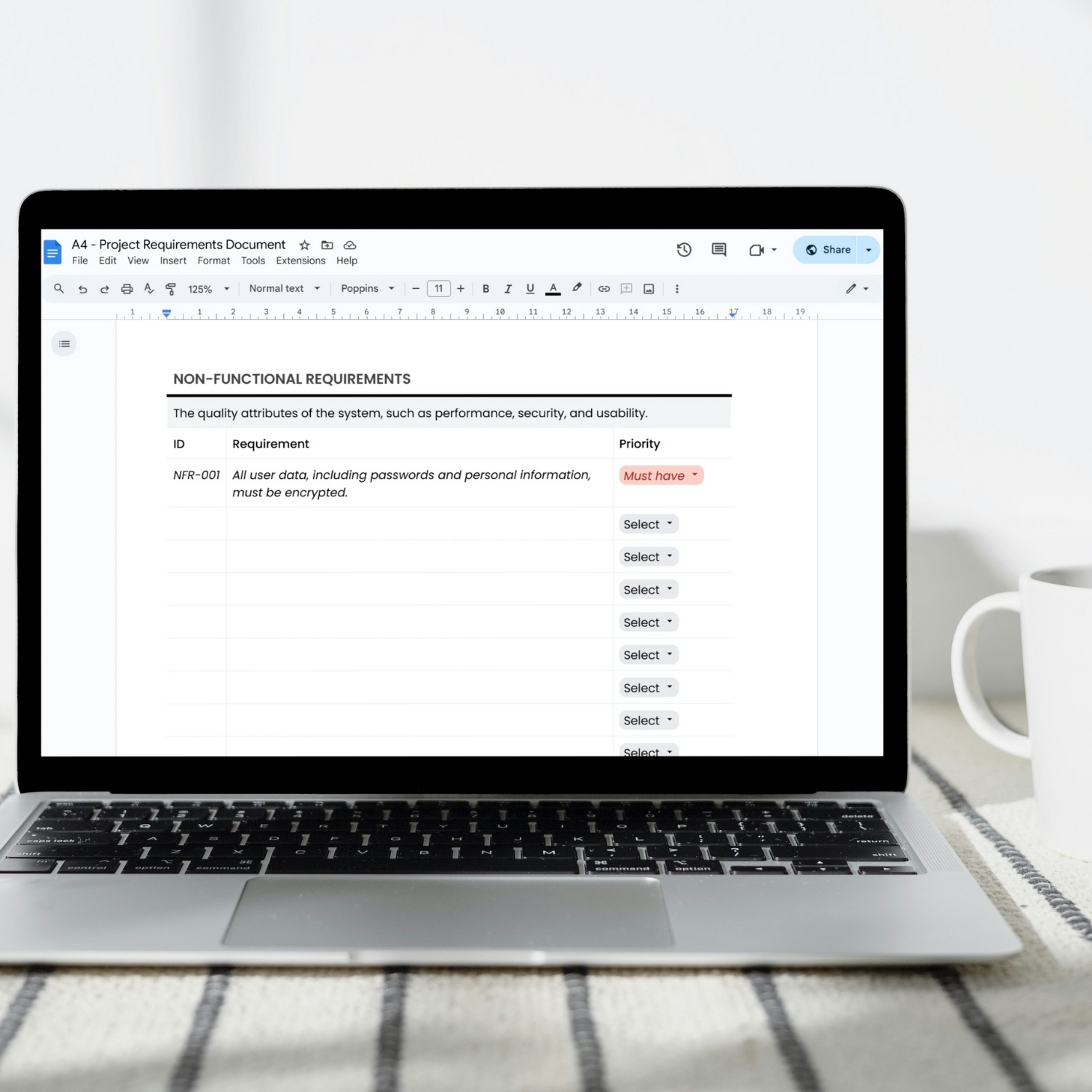Show document outline sidebar icon

click(x=64, y=344)
